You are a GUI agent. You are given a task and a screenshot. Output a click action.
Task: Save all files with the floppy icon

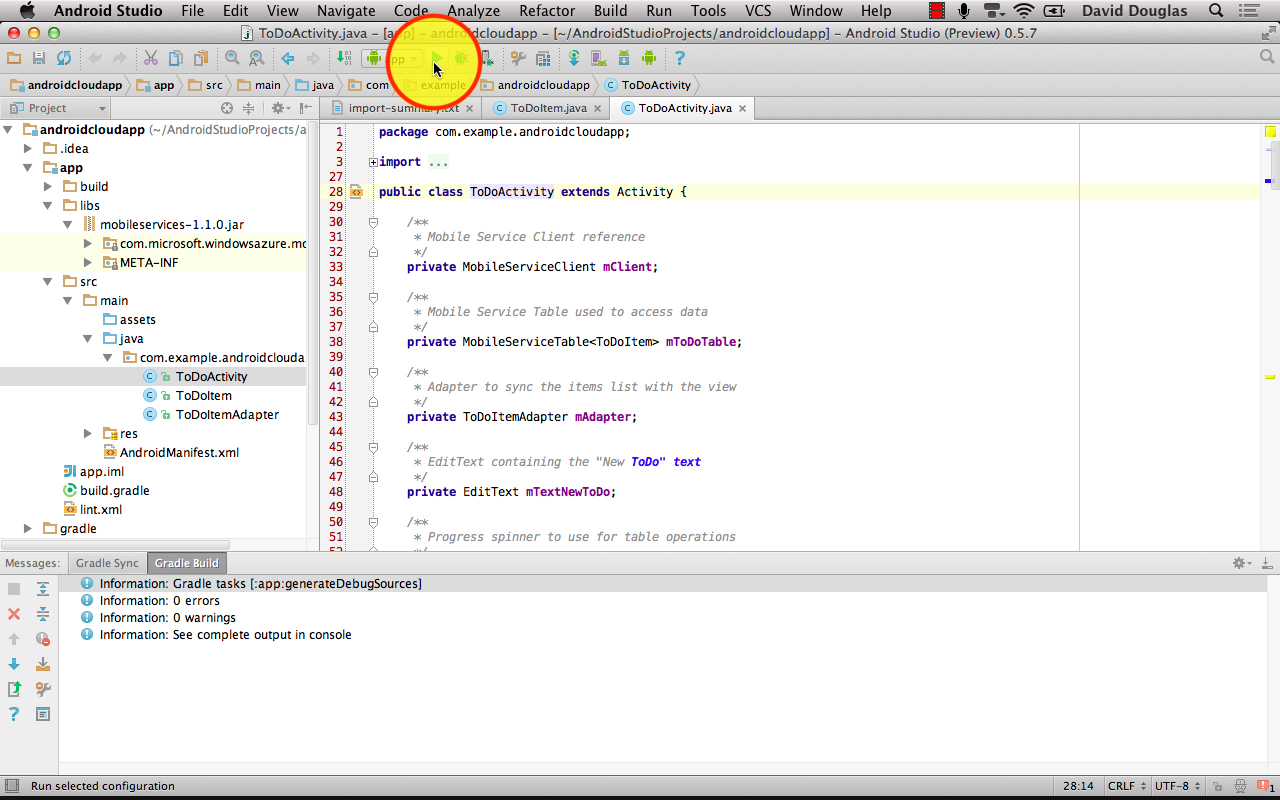pyautogui.click(x=38, y=58)
